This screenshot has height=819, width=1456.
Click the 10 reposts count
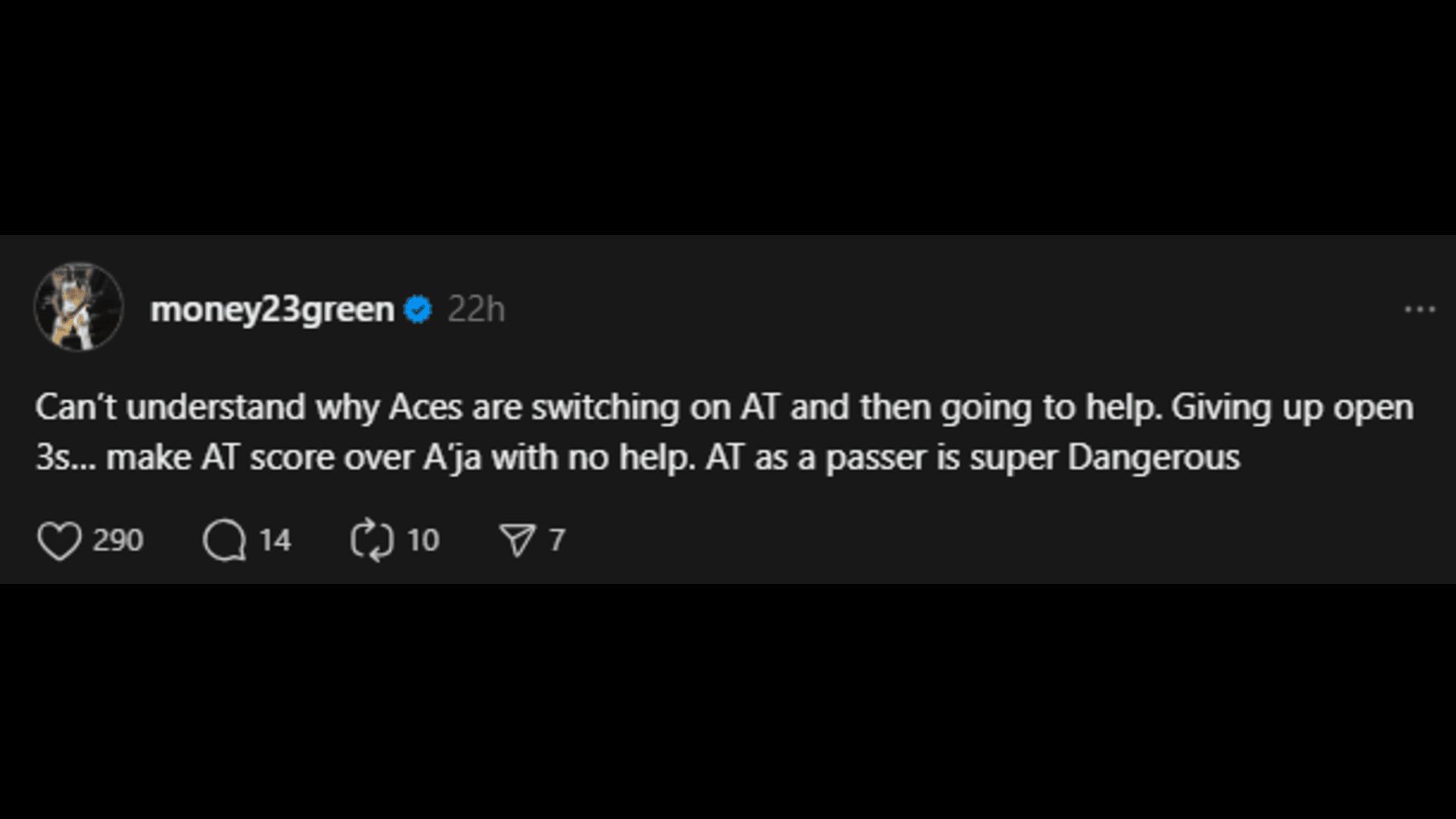coord(423,541)
